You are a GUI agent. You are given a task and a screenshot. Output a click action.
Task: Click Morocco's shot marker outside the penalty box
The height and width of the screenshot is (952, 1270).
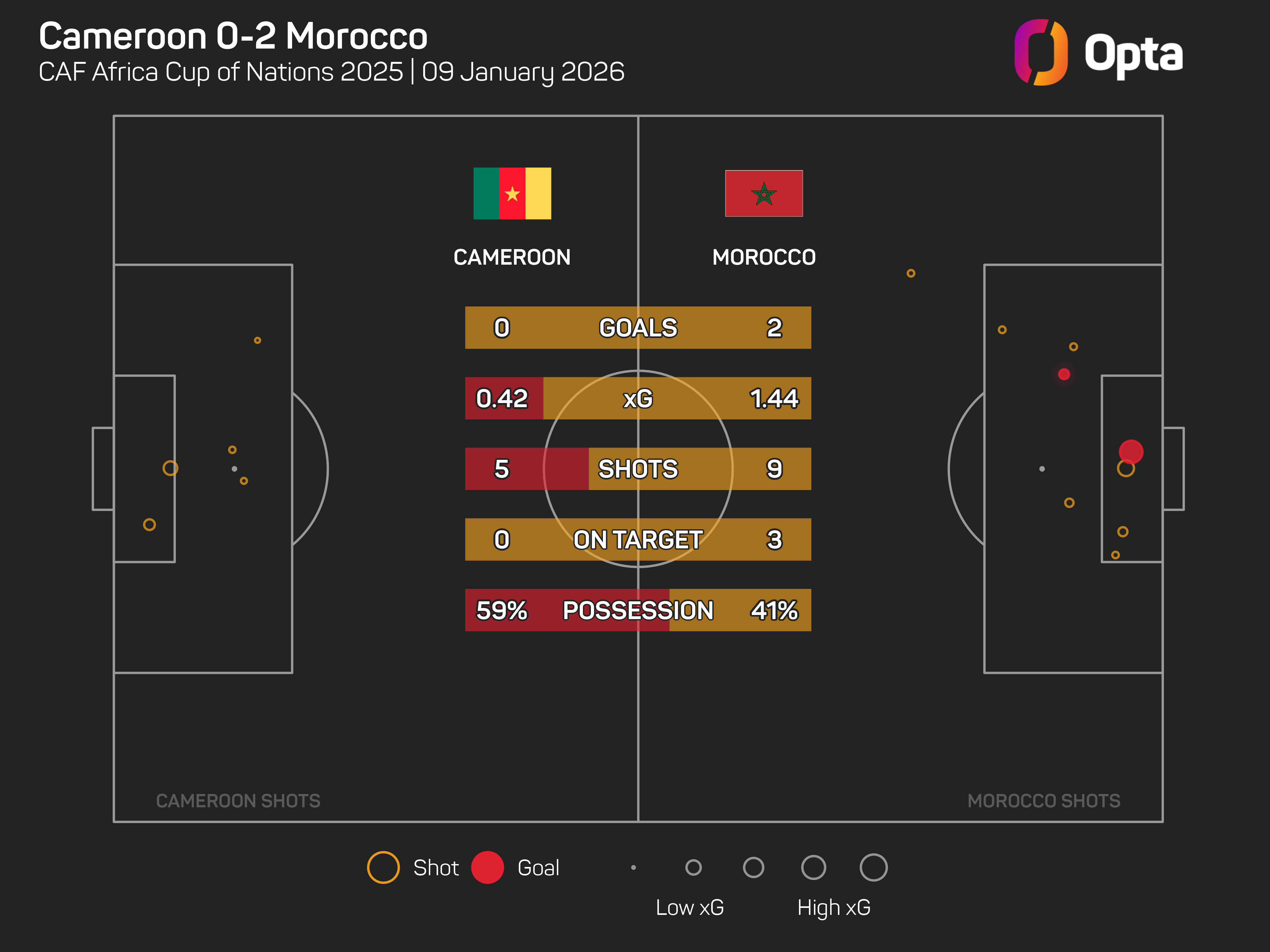(x=911, y=273)
